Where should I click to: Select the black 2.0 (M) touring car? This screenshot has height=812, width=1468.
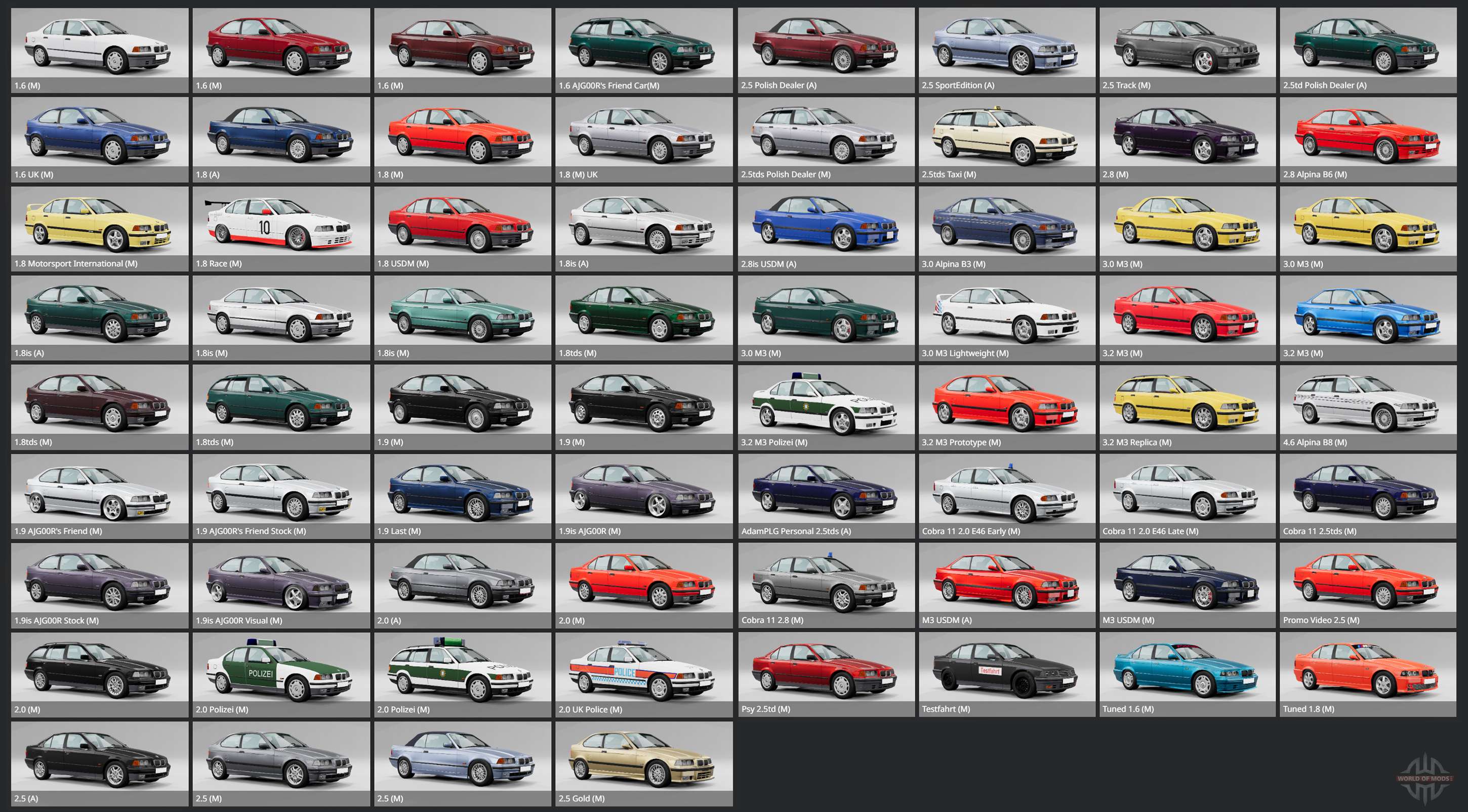pyautogui.click(x=100, y=675)
